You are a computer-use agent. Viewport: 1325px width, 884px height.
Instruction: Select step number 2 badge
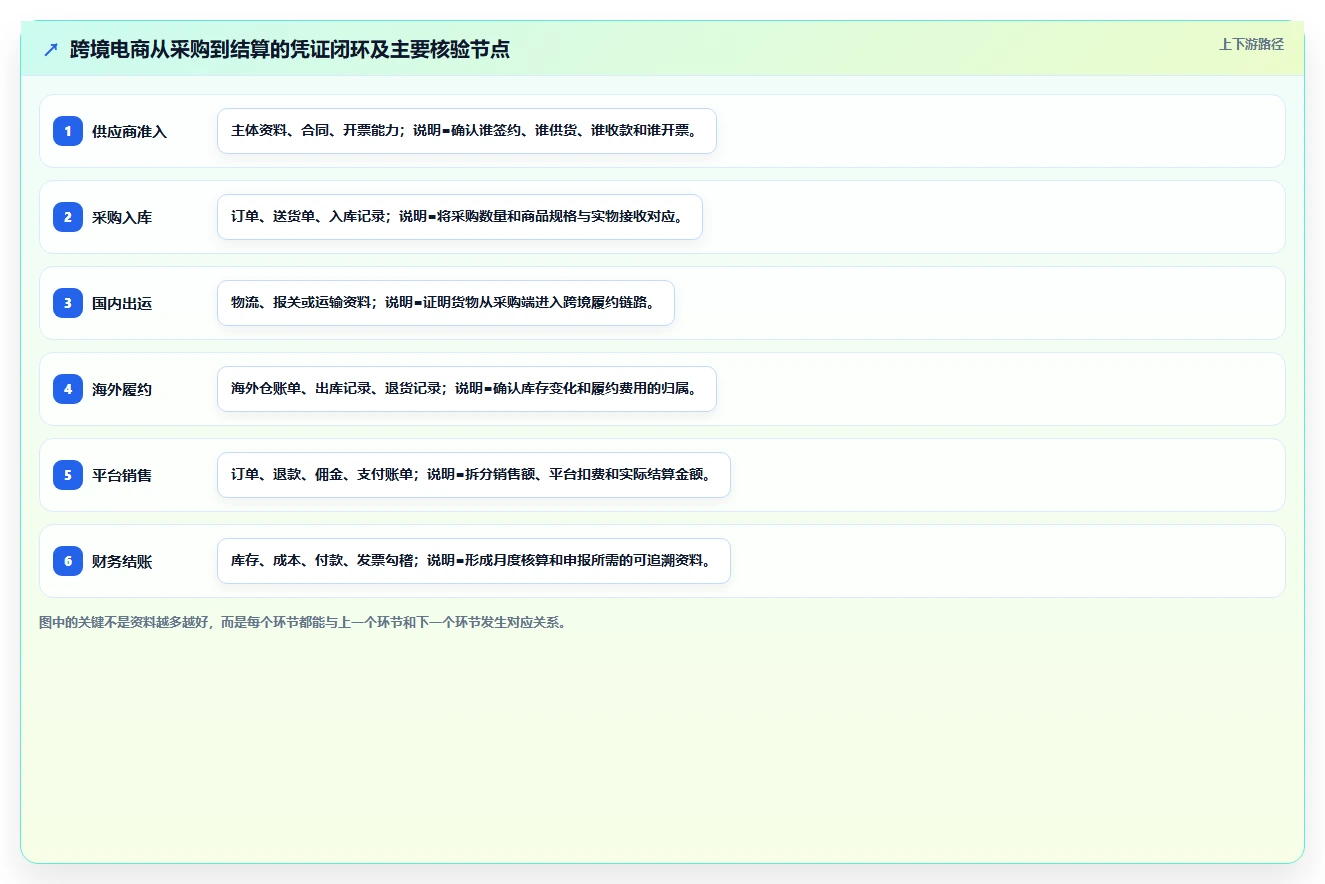68,217
